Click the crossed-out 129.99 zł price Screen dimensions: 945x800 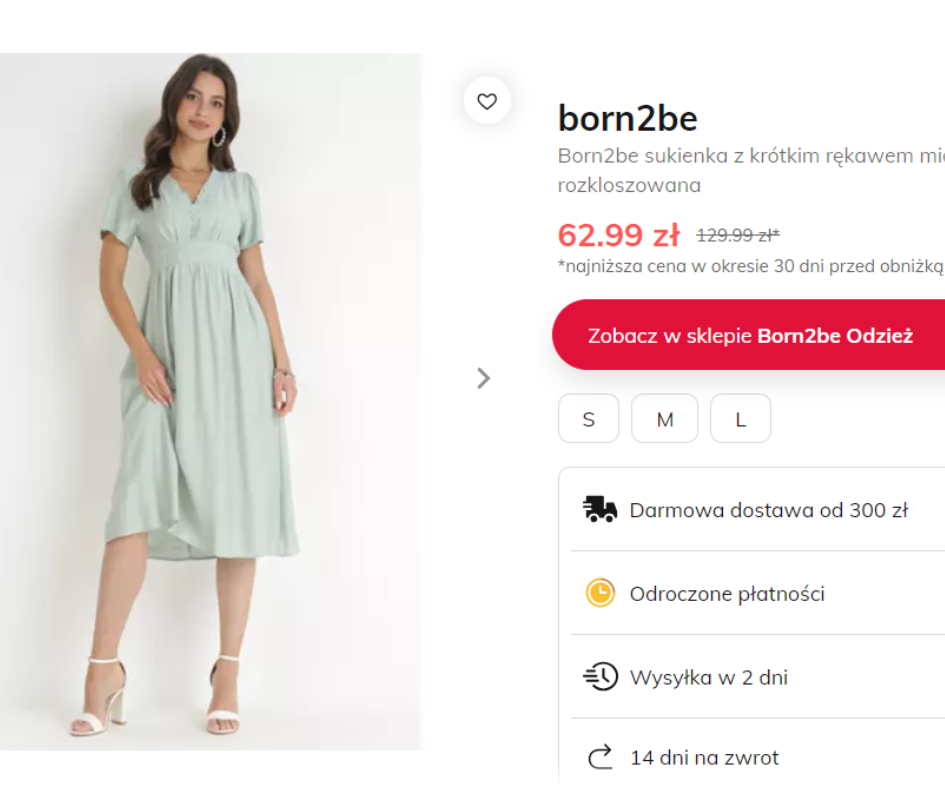[x=737, y=236]
